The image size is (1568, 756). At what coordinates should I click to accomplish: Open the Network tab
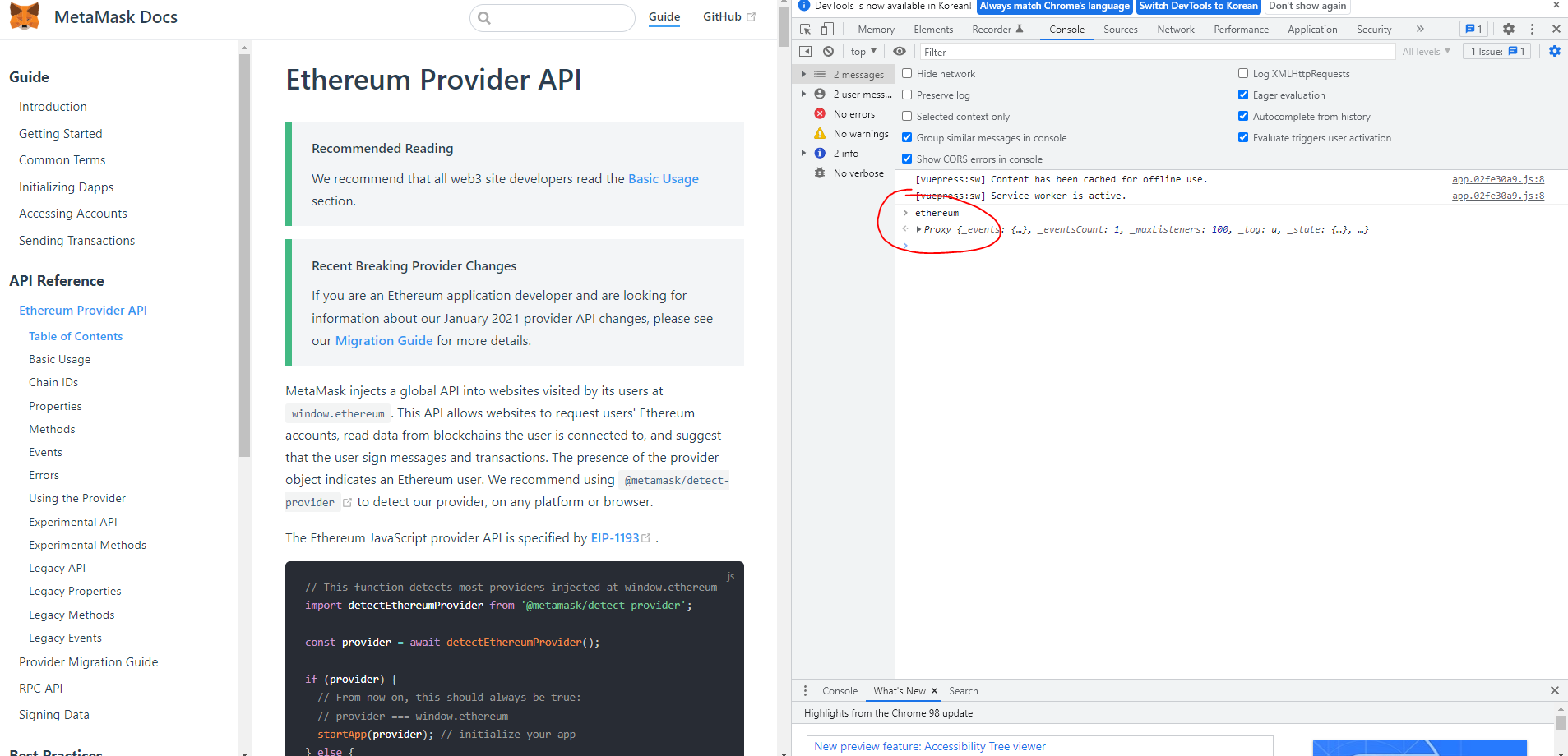(x=1176, y=30)
